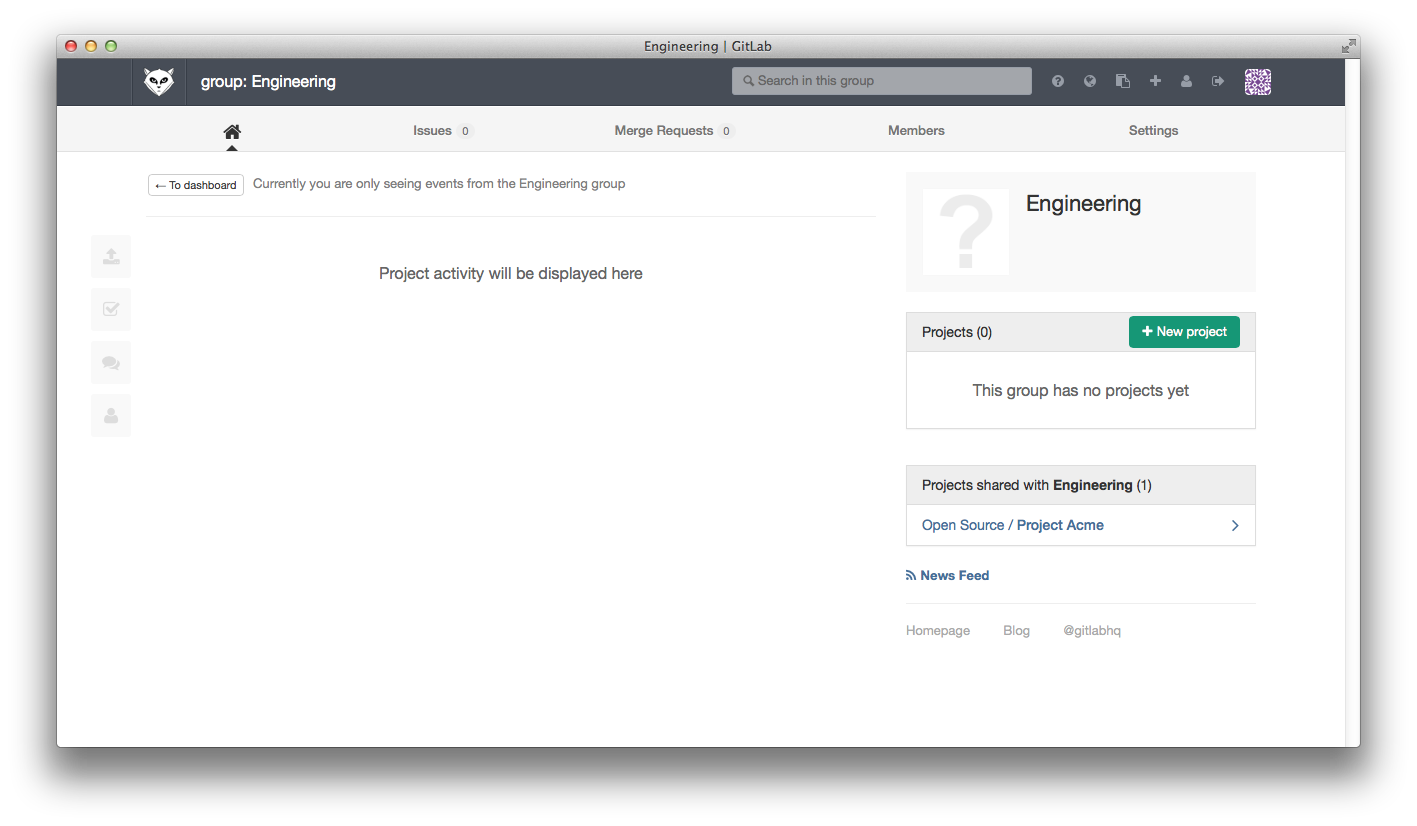Click the globe explore icon in the header
The image size is (1417, 826).
(x=1089, y=81)
